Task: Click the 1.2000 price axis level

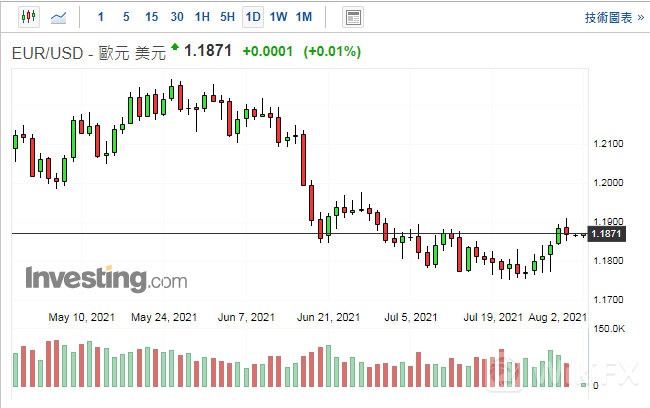Action: click(608, 183)
